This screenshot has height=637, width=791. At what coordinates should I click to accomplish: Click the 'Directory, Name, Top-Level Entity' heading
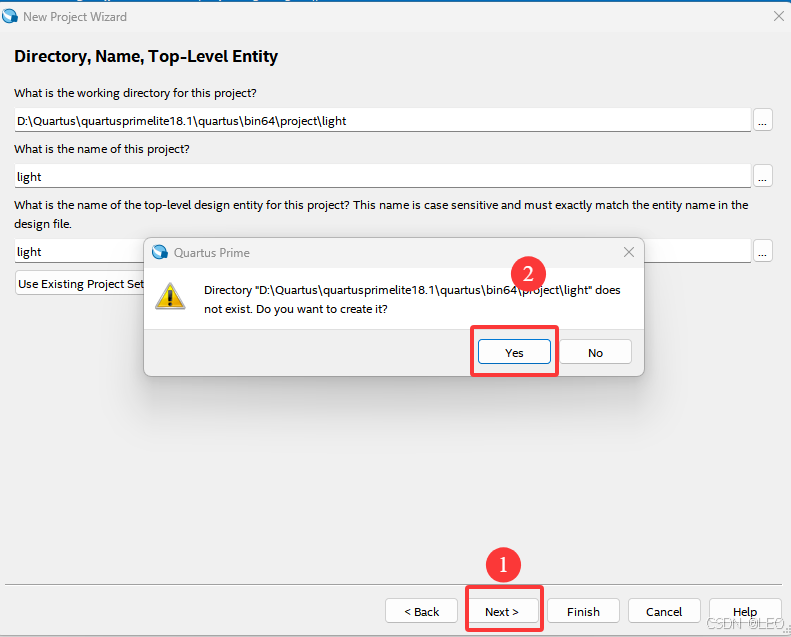point(146,56)
